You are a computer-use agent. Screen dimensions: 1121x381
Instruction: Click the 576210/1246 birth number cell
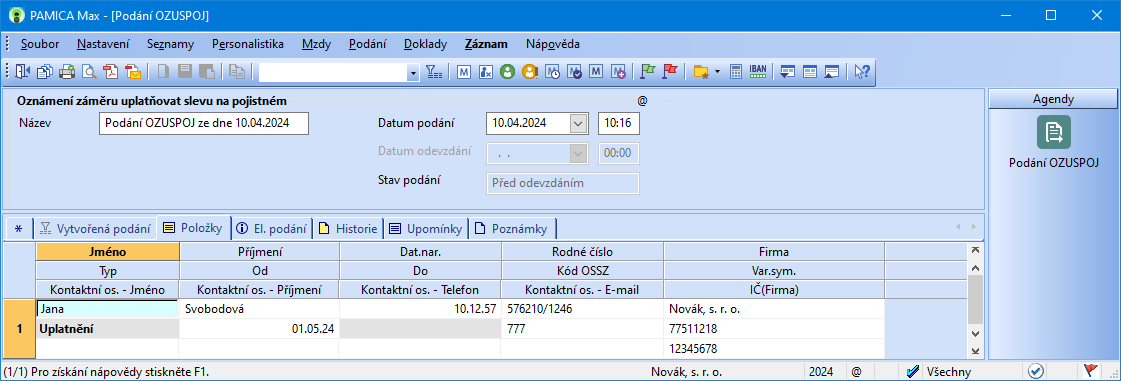[x=583, y=309]
